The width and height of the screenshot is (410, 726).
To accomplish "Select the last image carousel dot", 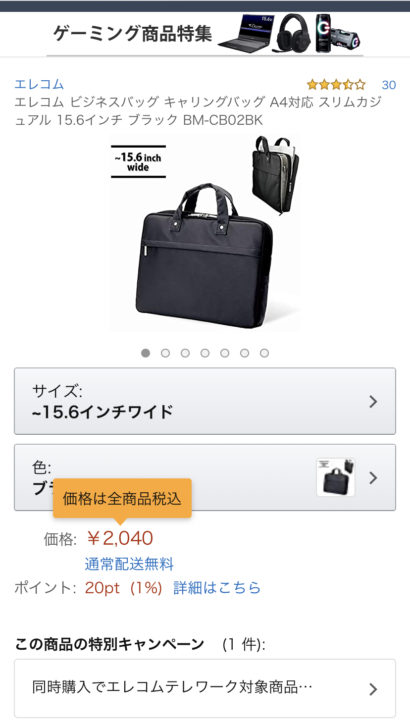I will point(264,353).
